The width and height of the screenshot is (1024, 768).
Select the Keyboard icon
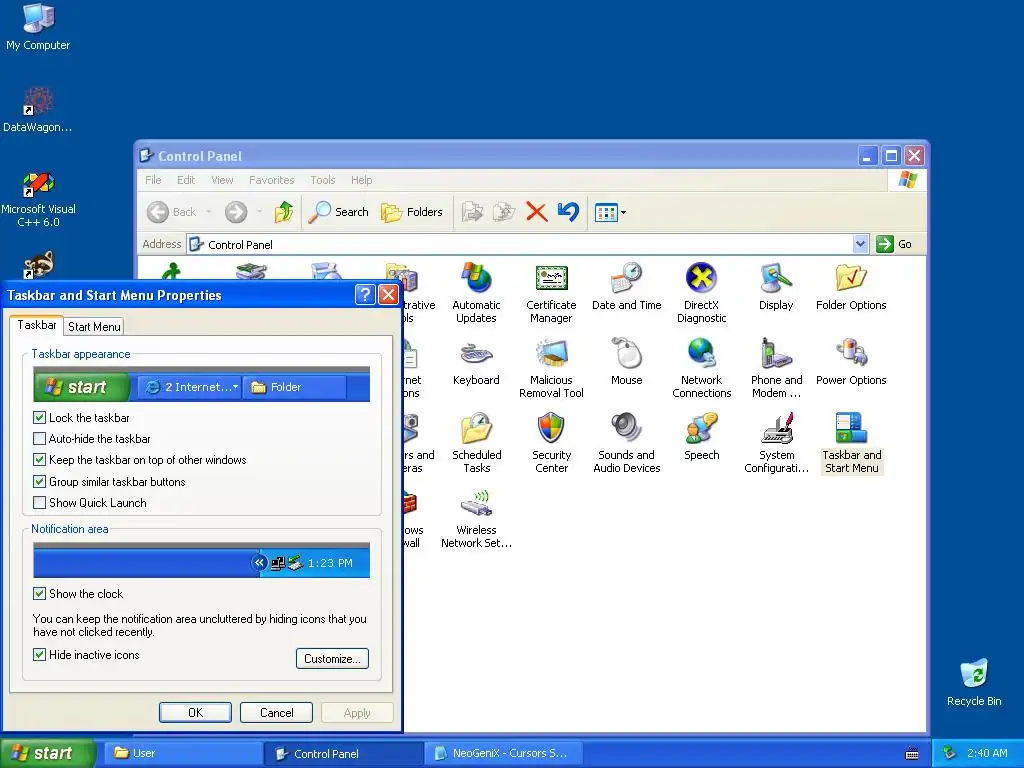(476, 362)
